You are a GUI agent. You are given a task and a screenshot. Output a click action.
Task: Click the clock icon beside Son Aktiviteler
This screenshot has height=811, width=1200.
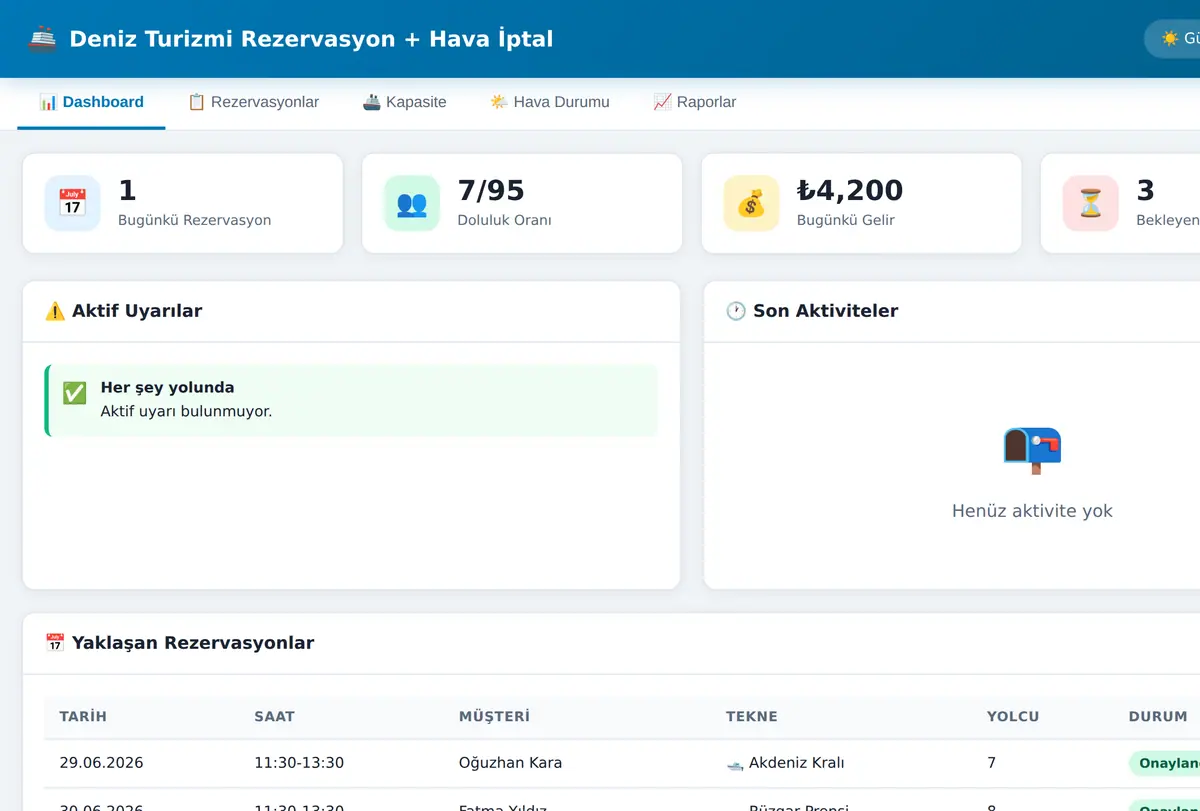[736, 311]
